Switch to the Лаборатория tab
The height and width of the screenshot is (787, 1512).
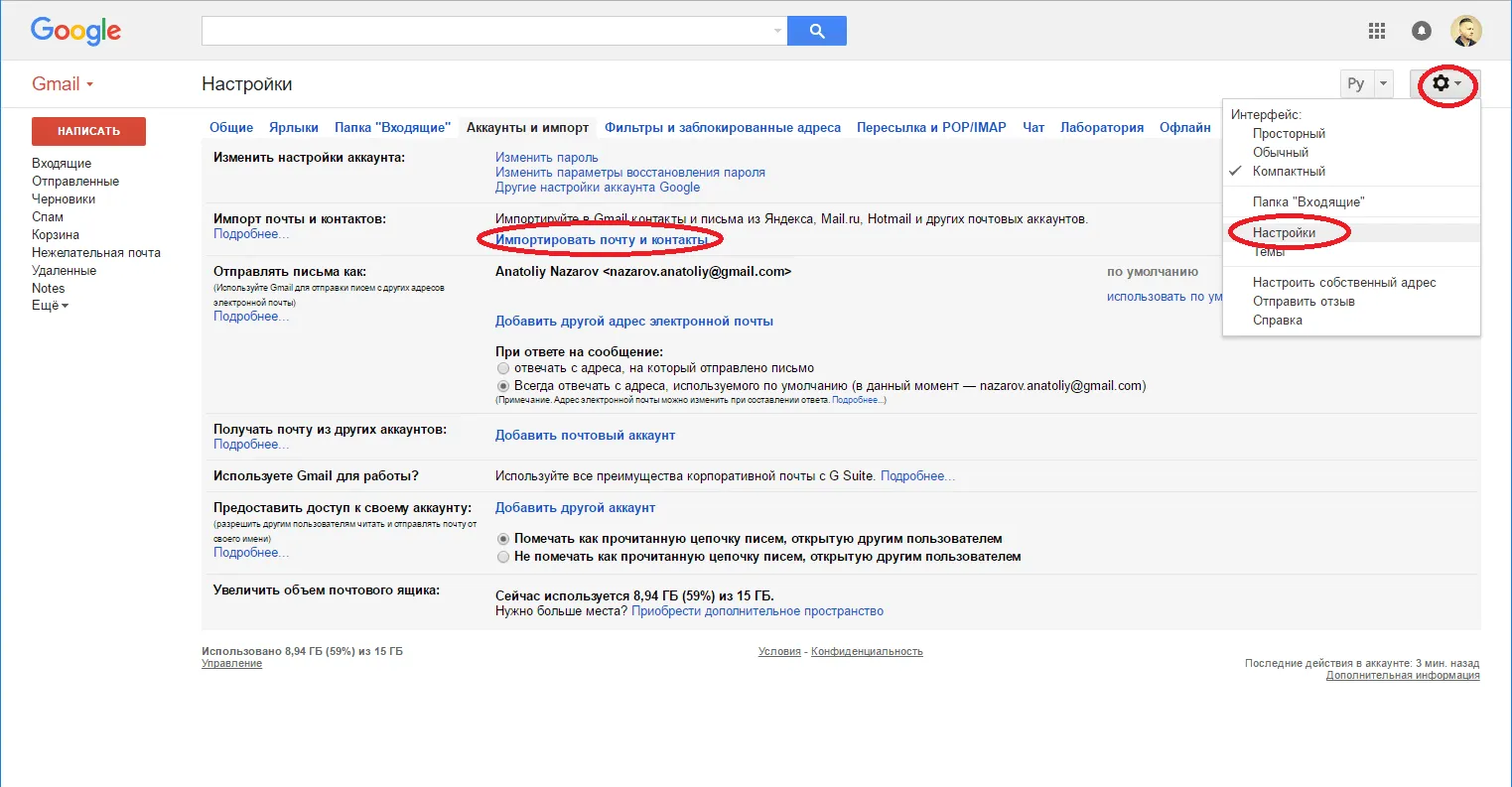coord(1102,127)
